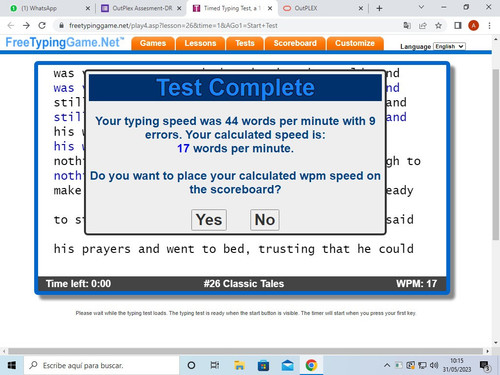Close the OutPlex Assesment-DR tab

[179, 8]
